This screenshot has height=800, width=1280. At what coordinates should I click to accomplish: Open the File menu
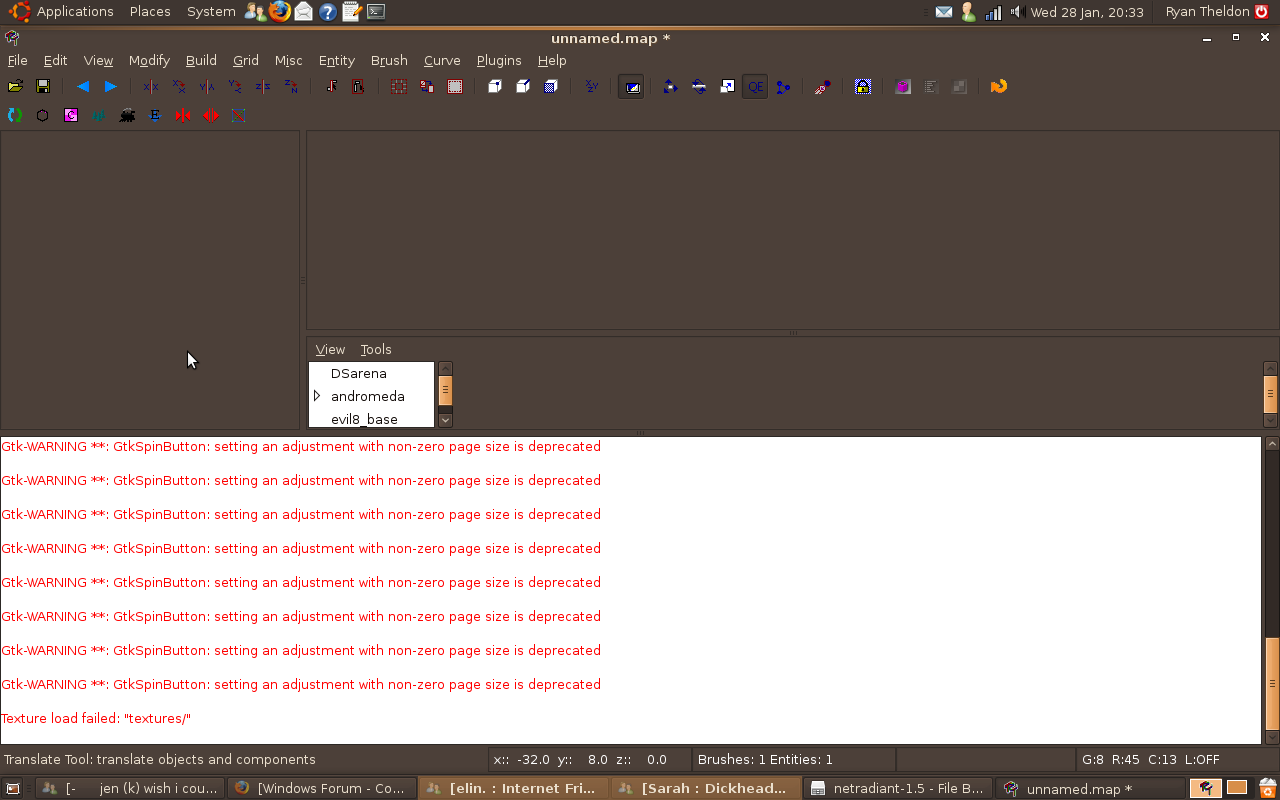tap(17, 61)
